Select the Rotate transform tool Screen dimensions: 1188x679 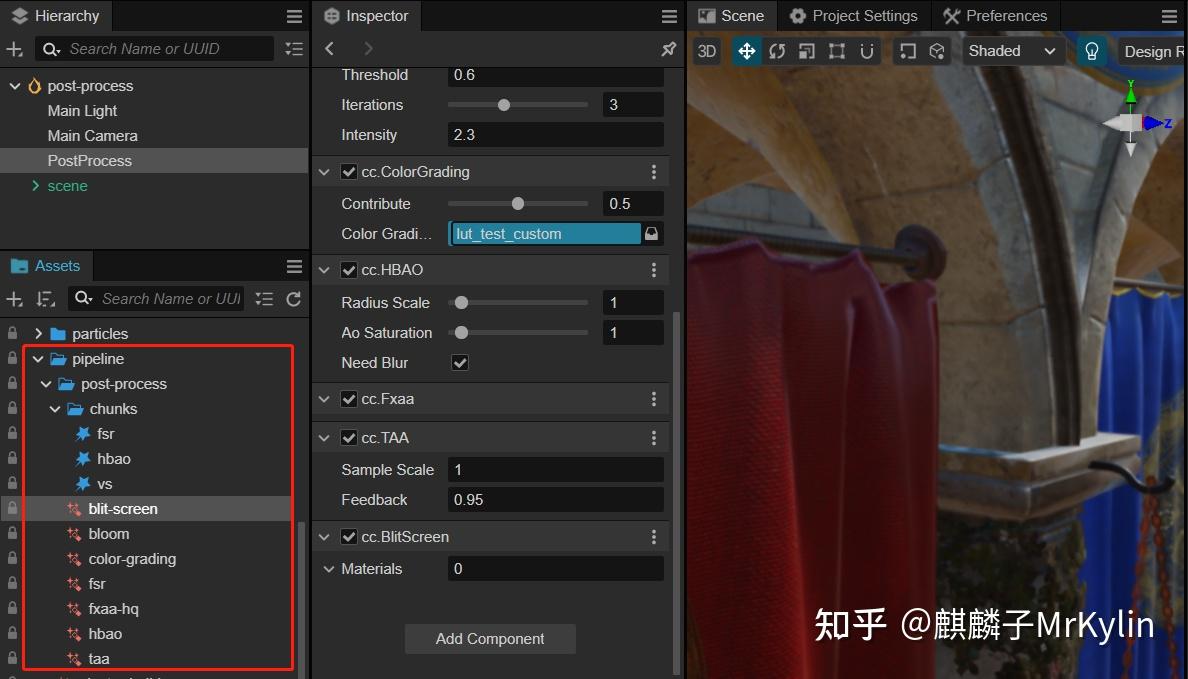pyautogui.click(x=777, y=50)
